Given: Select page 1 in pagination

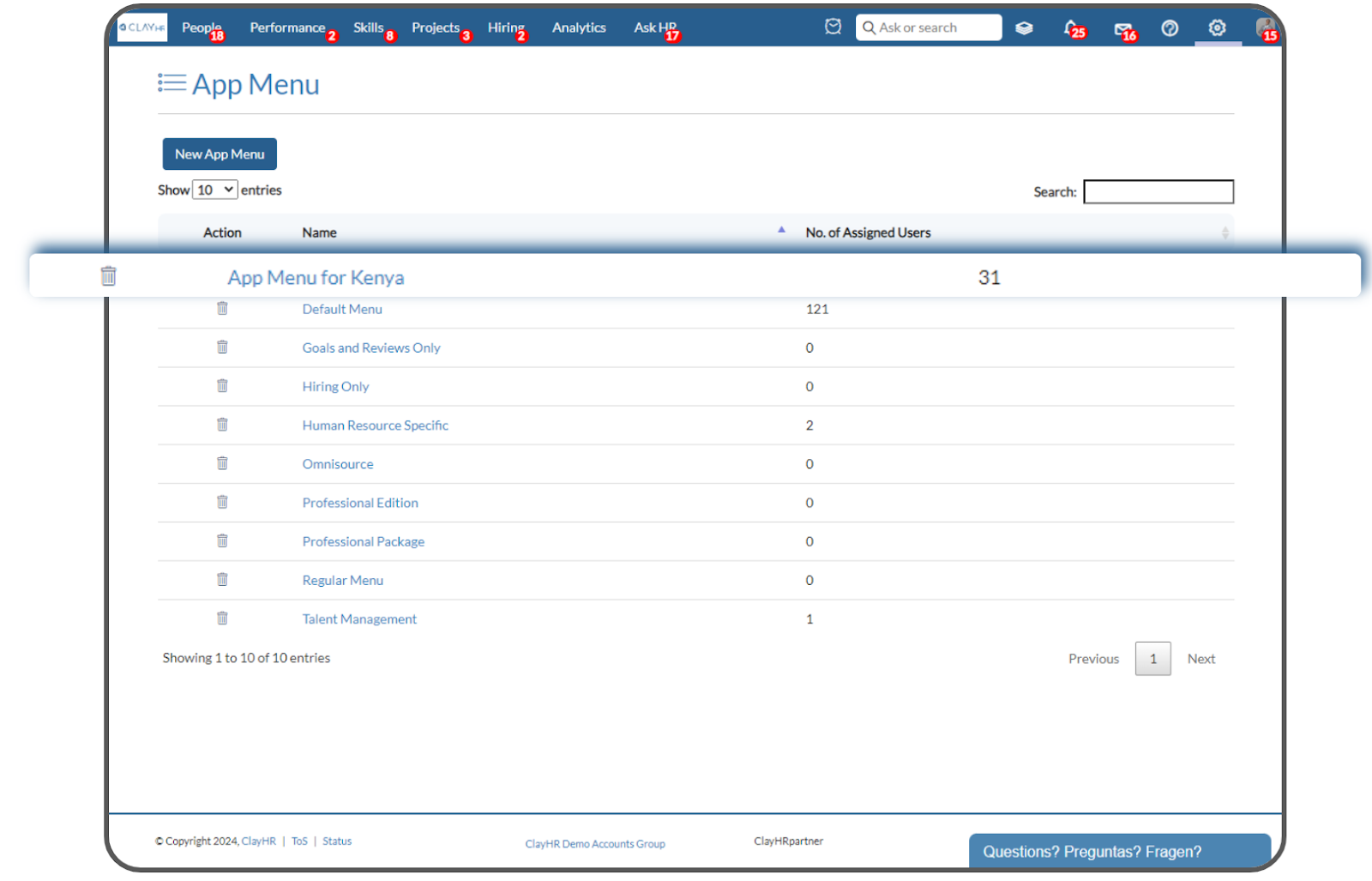Looking at the screenshot, I should [1153, 659].
